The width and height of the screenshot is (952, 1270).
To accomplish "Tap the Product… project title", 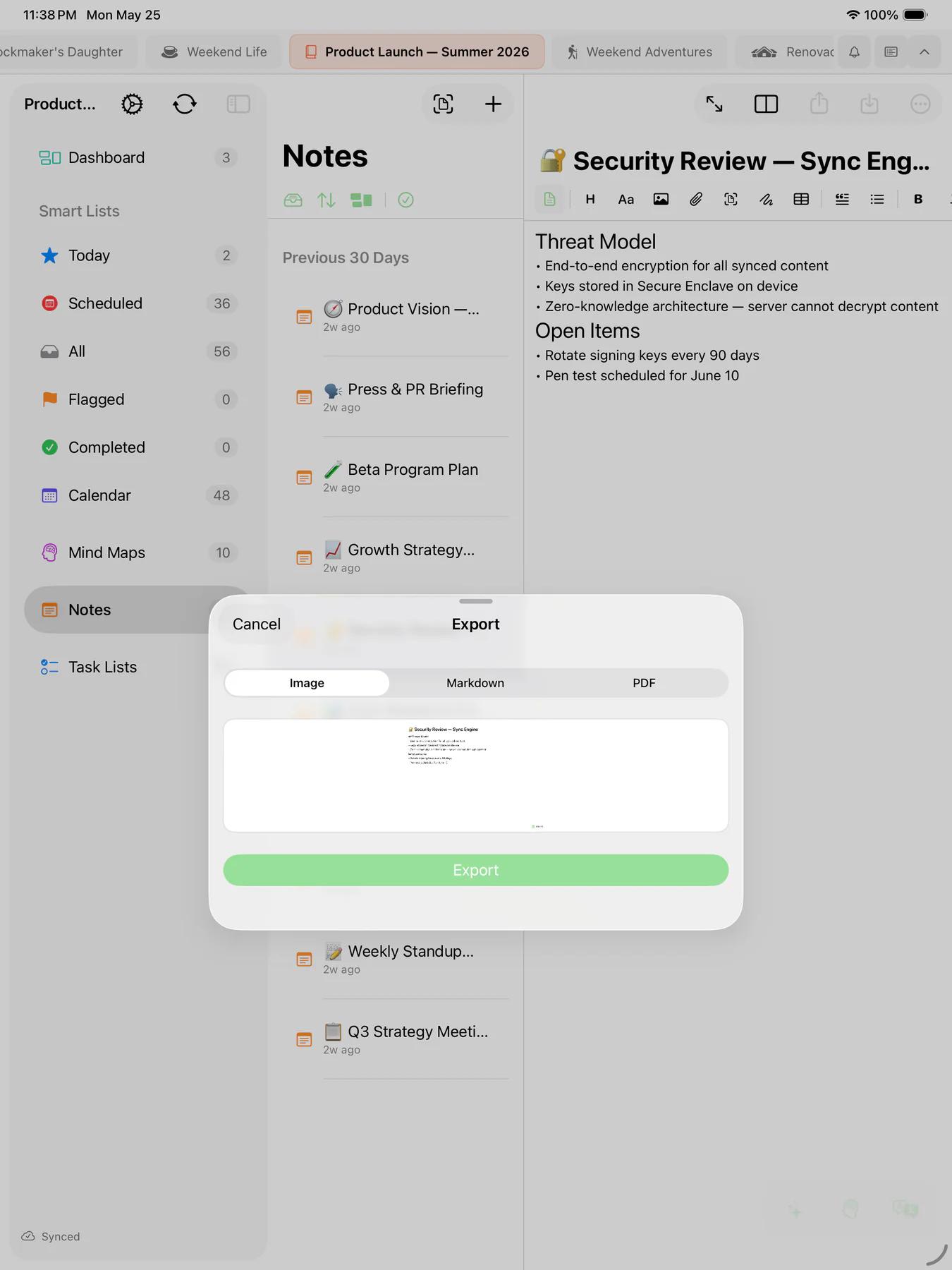I will click(x=60, y=104).
